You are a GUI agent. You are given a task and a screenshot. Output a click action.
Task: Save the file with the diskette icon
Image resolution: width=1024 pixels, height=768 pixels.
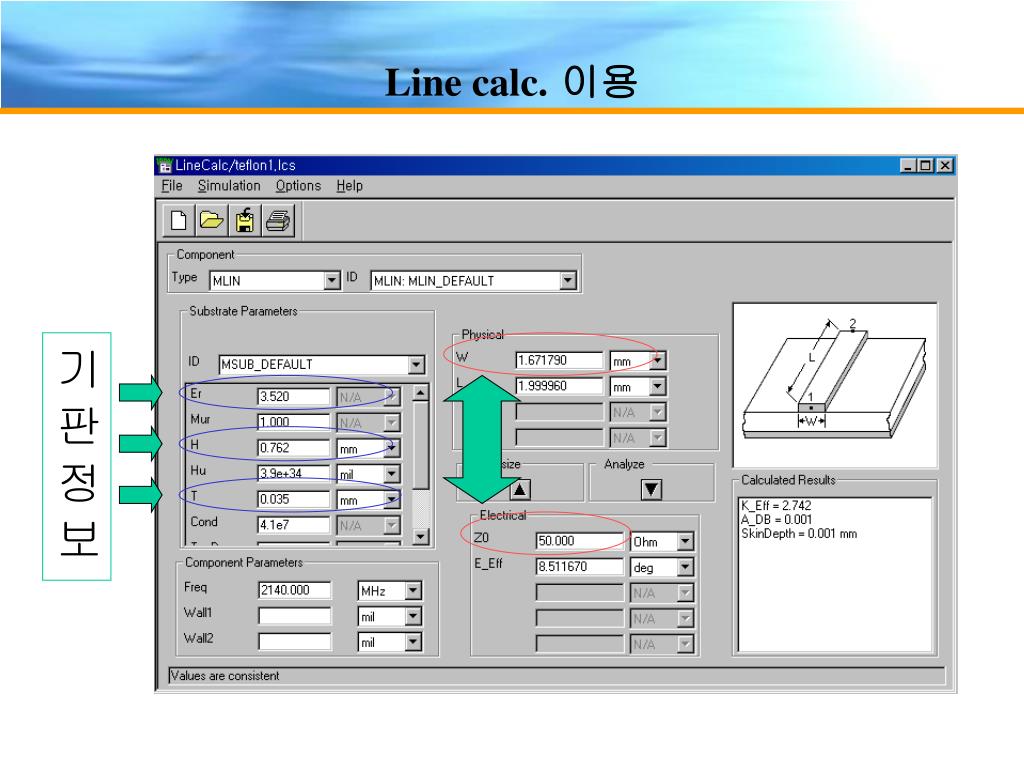[x=245, y=220]
